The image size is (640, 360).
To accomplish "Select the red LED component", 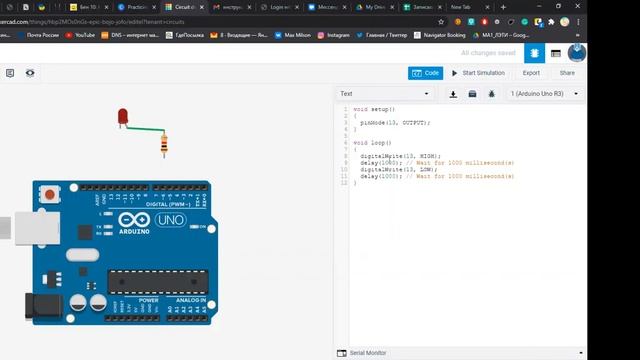I will [122, 118].
